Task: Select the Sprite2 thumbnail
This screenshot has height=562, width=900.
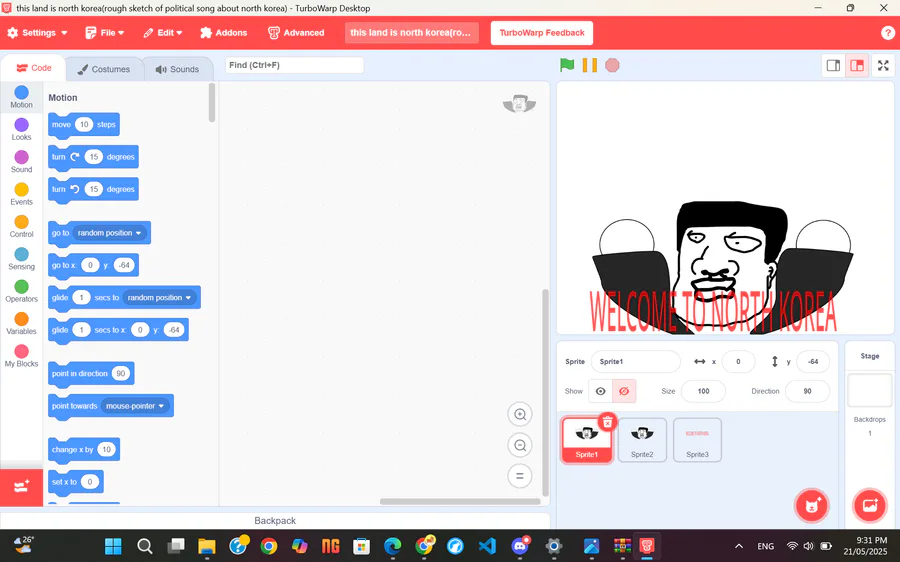Action: coord(642,440)
